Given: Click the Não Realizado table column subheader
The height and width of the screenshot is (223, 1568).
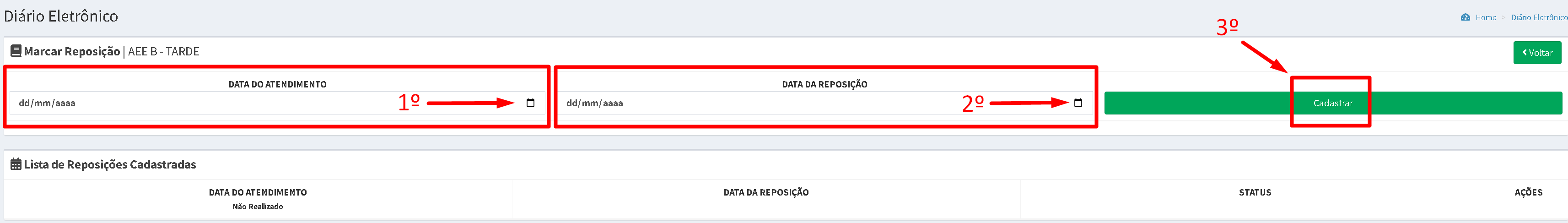Looking at the screenshot, I should tap(258, 207).
